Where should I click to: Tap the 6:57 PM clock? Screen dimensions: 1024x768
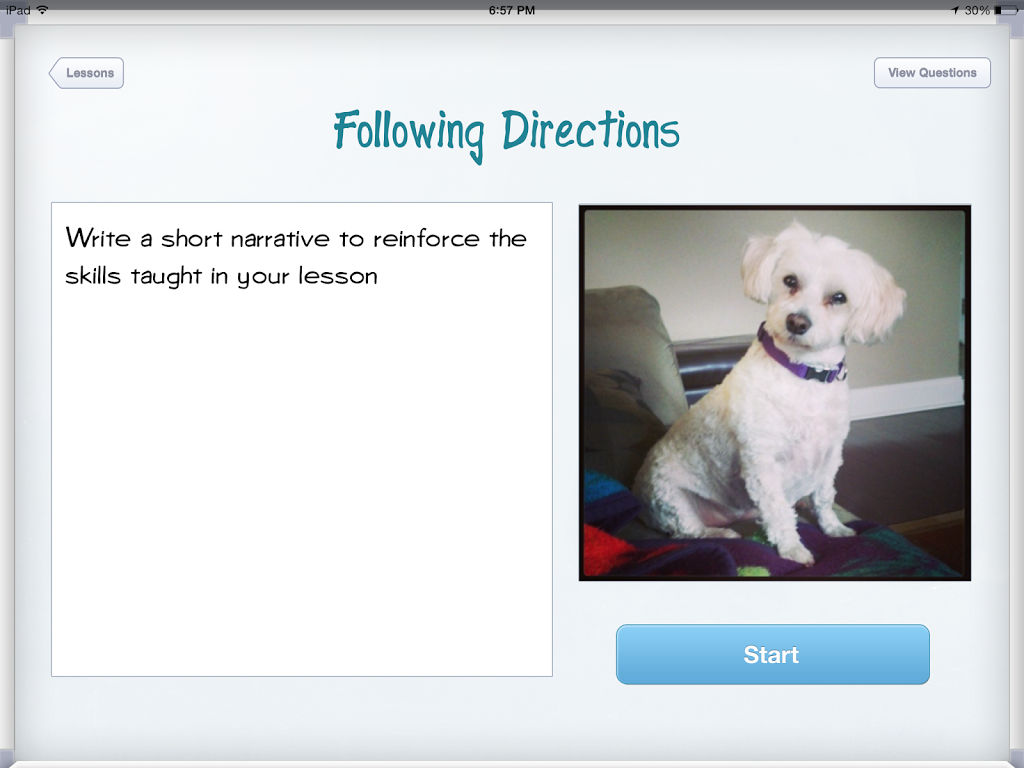click(x=512, y=10)
